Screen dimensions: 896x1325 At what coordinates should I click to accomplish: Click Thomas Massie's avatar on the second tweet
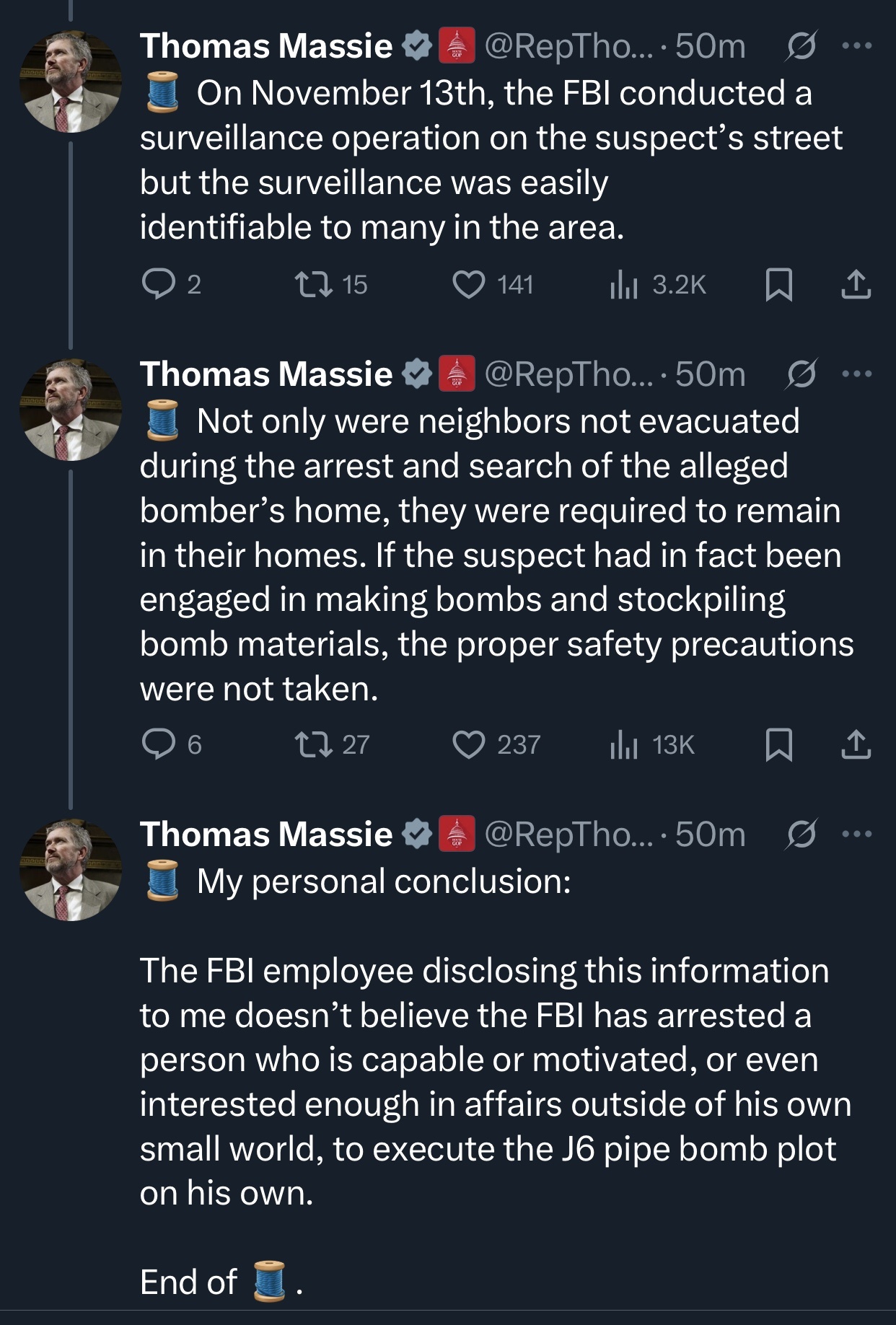click(x=71, y=410)
